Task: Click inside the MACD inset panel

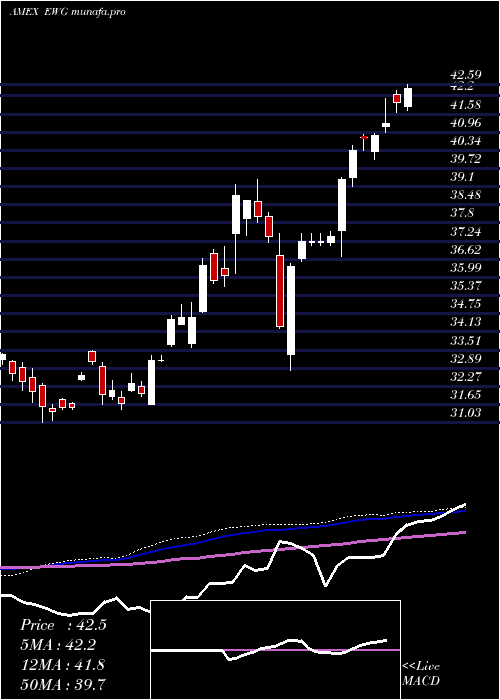Action: 275,650
